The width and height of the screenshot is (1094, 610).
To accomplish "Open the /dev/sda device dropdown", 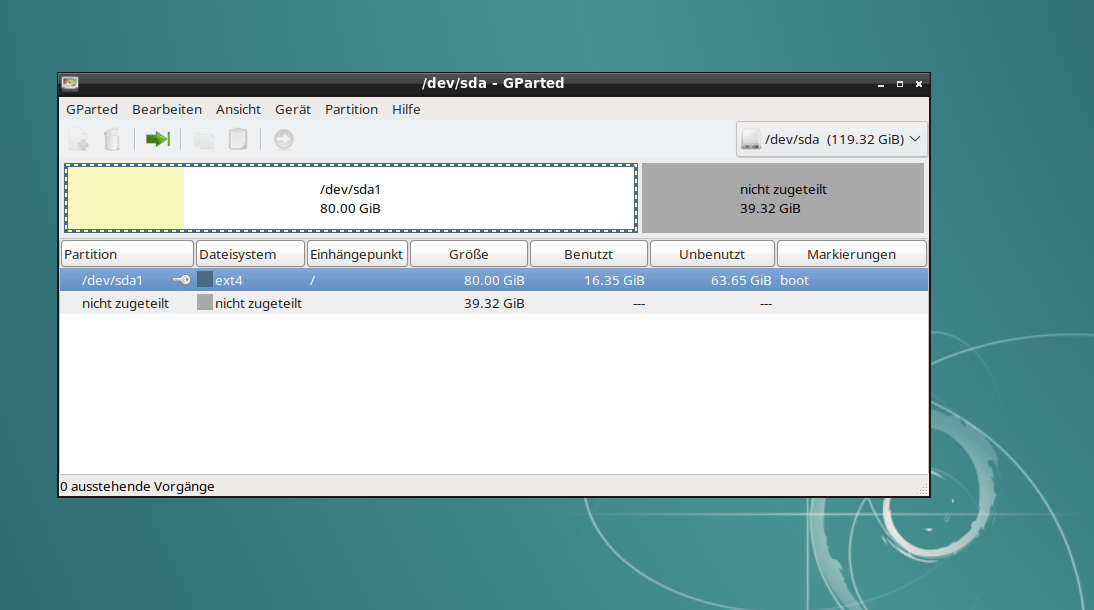I will tap(831, 139).
